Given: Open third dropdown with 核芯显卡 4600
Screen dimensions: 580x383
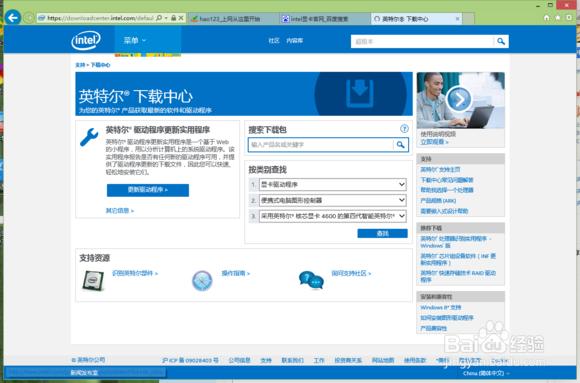Looking at the screenshot, I should tap(332, 216).
